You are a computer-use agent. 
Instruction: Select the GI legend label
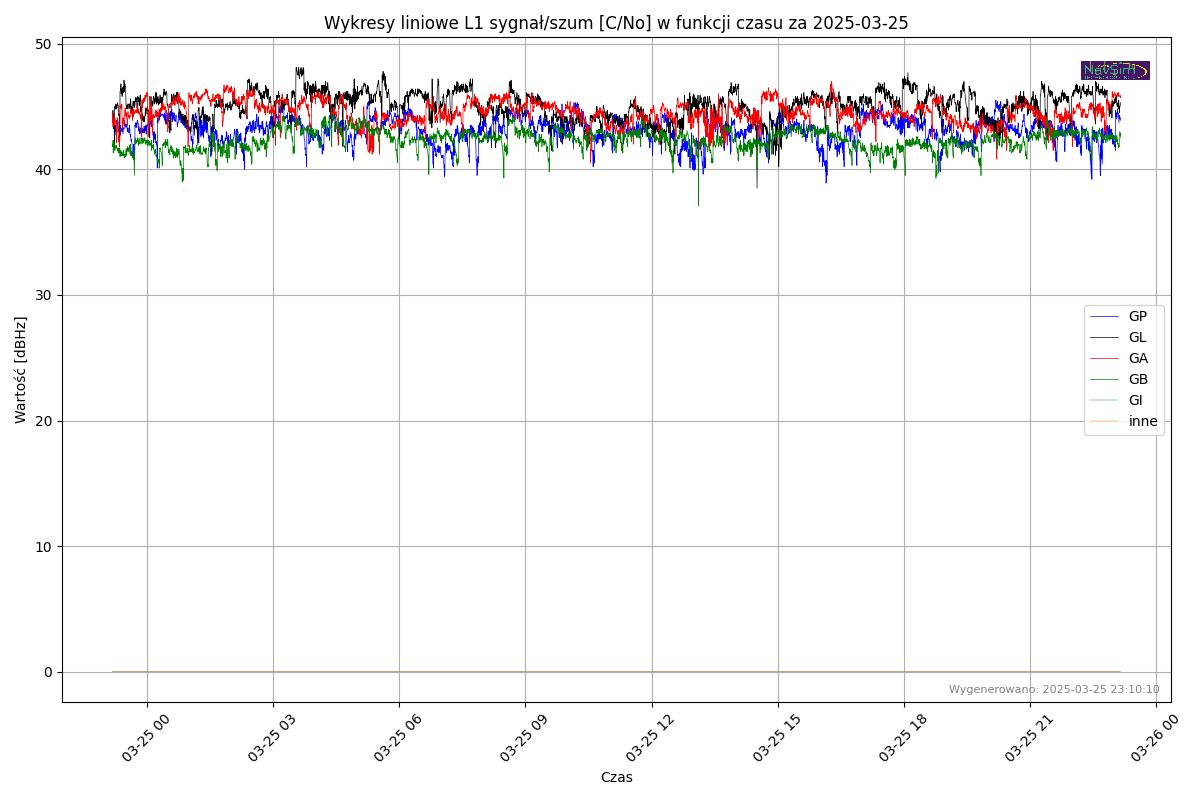click(1135, 400)
